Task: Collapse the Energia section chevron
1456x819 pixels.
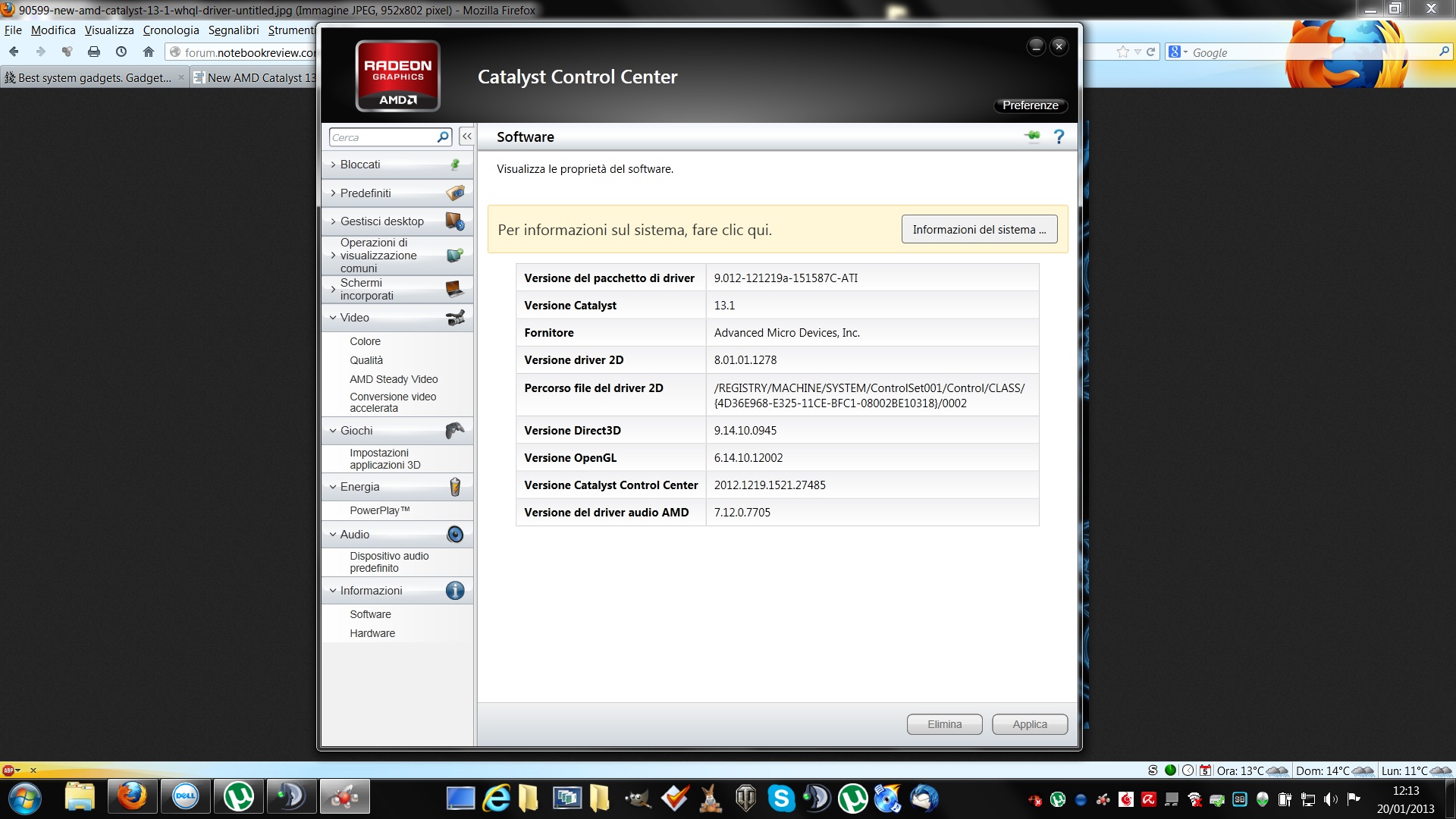Action: pyautogui.click(x=333, y=487)
